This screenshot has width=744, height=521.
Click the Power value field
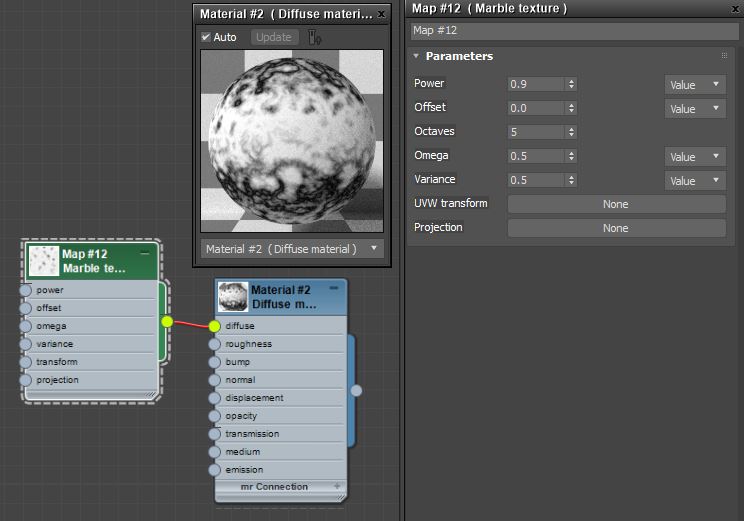tap(536, 84)
